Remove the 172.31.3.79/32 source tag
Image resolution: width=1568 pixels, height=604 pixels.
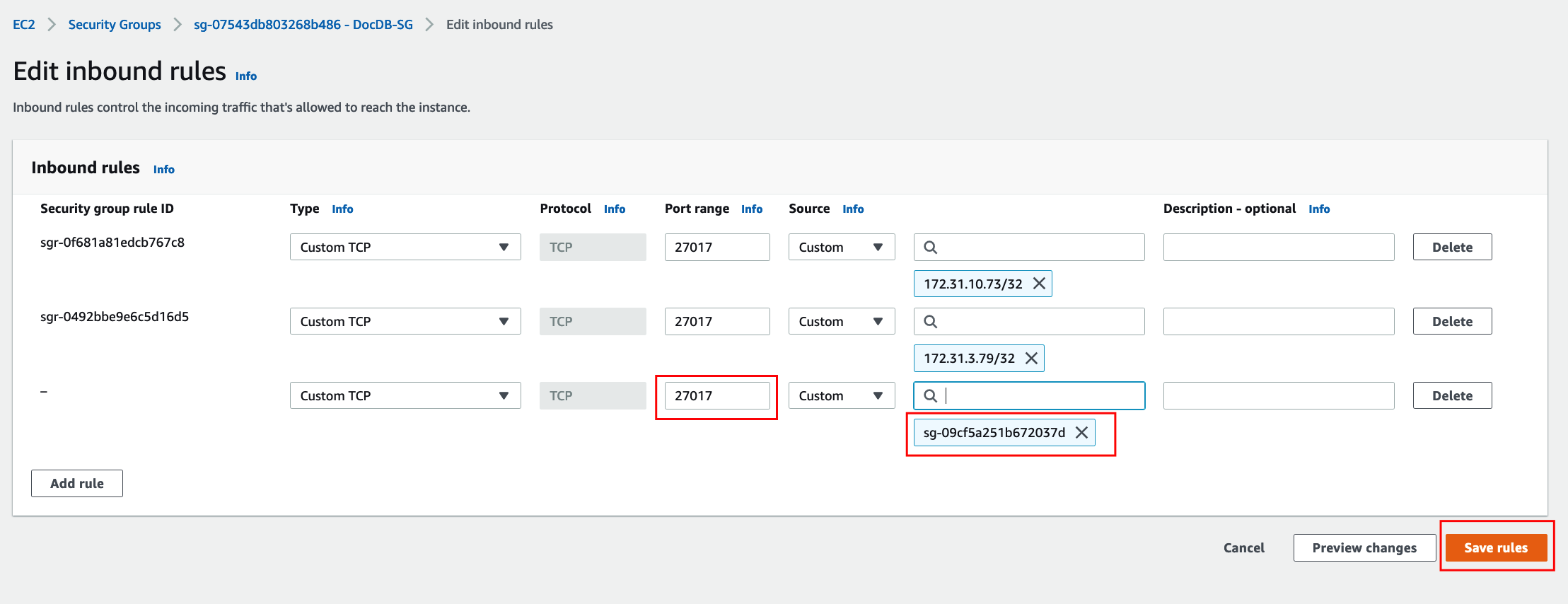pyautogui.click(x=1031, y=358)
